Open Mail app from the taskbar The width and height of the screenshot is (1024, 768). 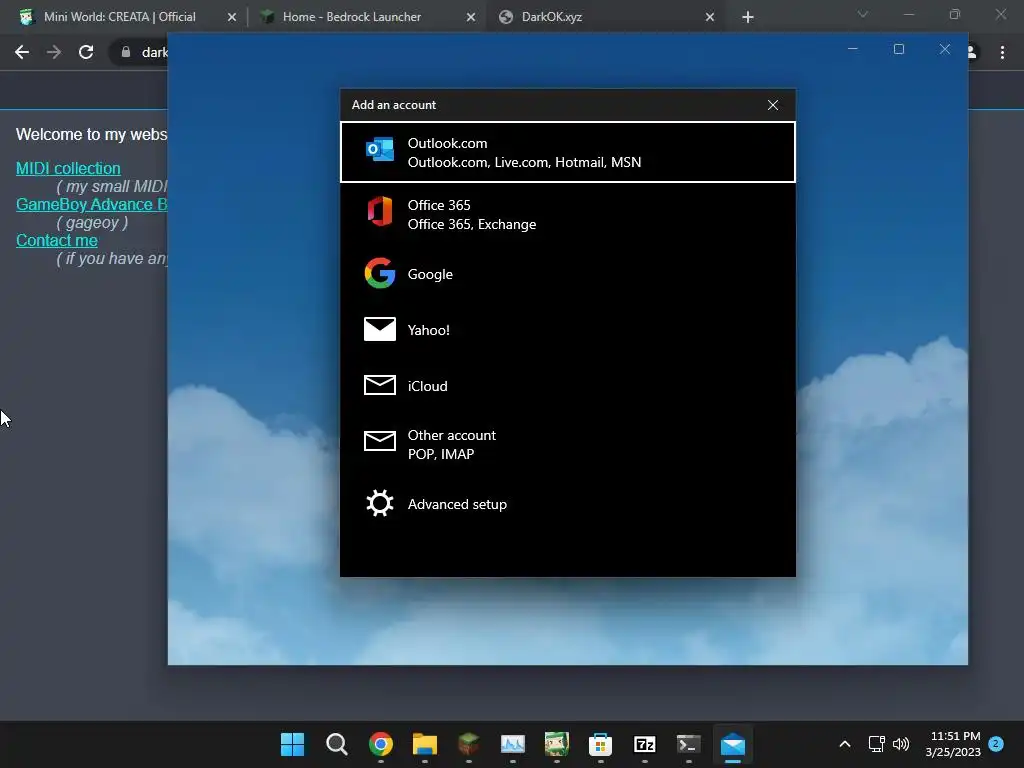pos(733,744)
